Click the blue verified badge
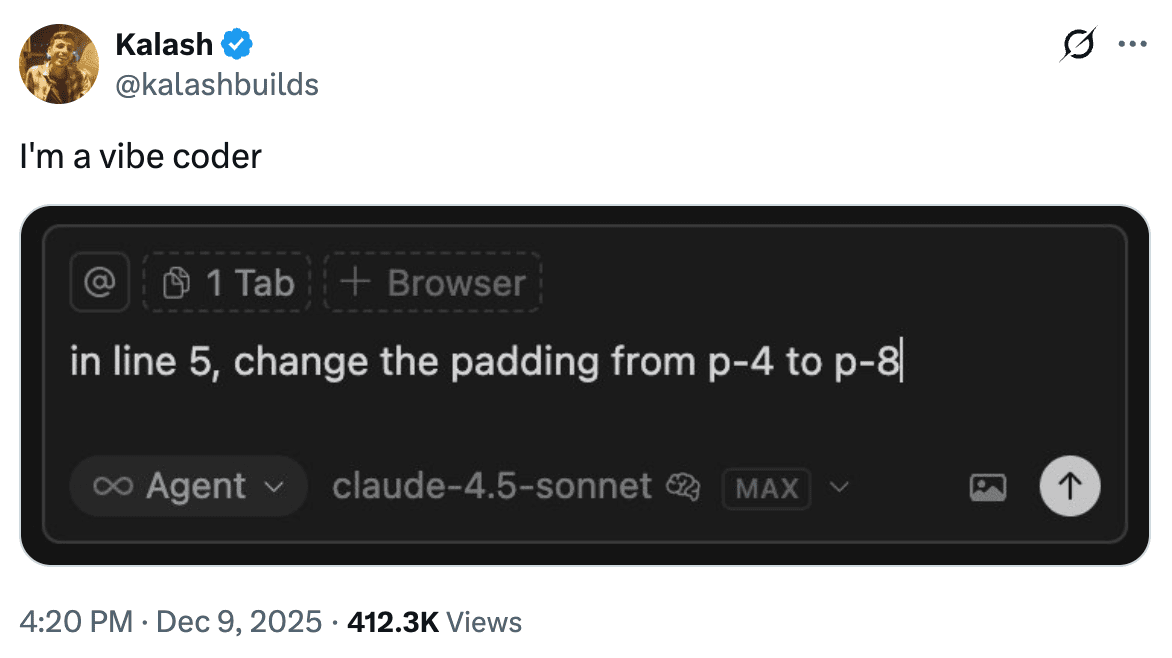The width and height of the screenshot is (1172, 658). [237, 44]
